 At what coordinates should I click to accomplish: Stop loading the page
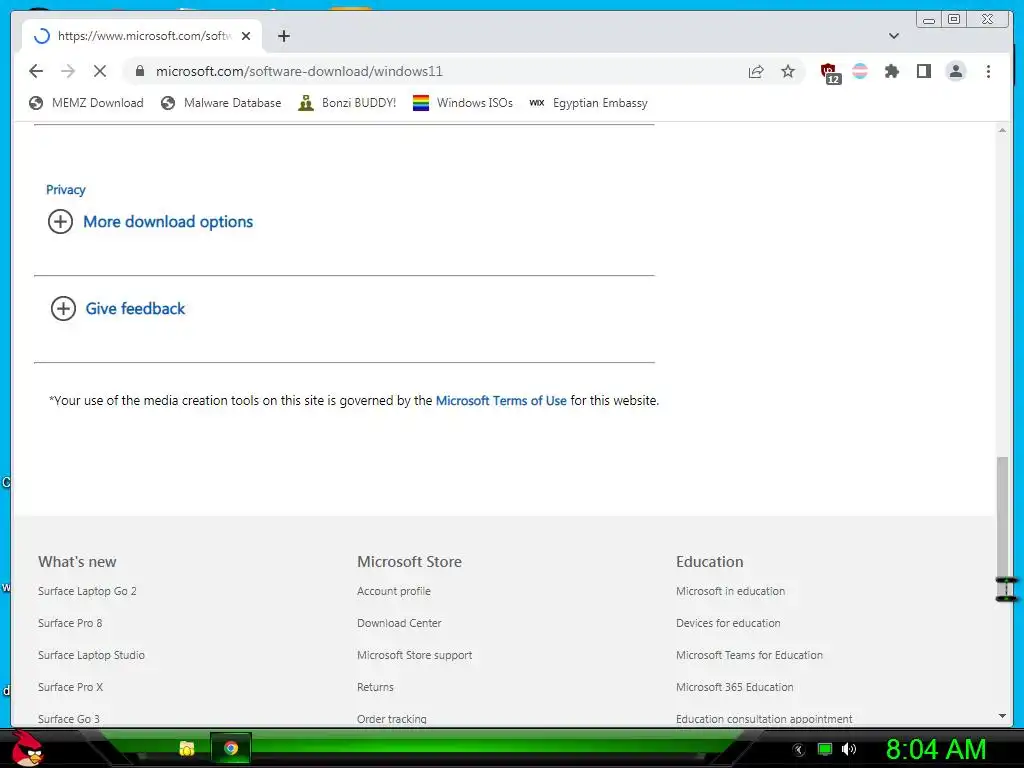click(100, 71)
